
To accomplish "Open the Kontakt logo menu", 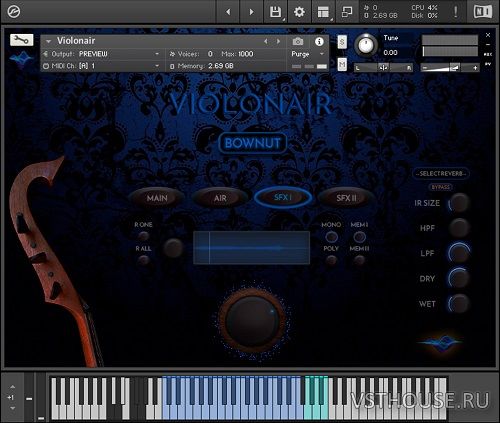I will tap(14, 12).
